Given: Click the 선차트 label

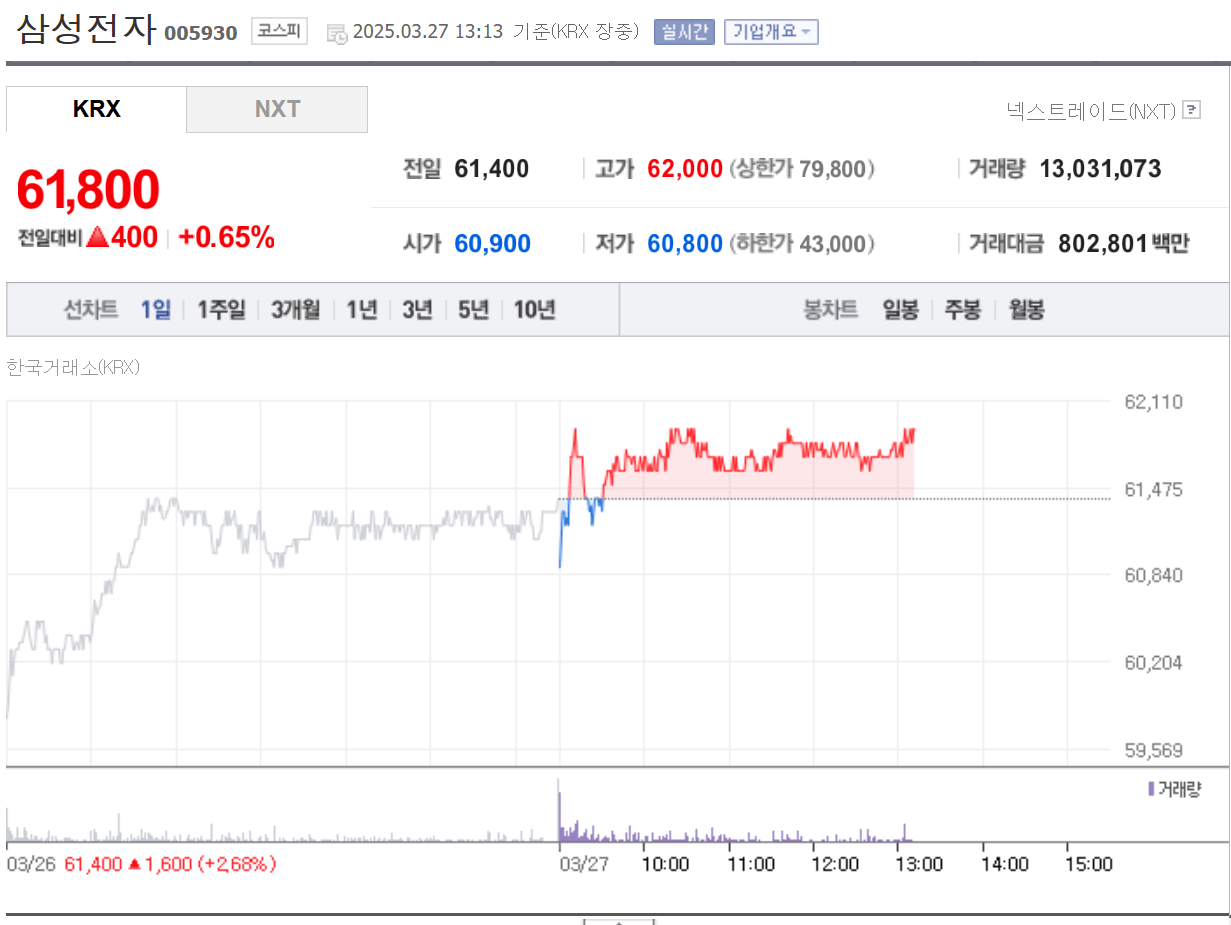Looking at the screenshot, I should [x=90, y=310].
